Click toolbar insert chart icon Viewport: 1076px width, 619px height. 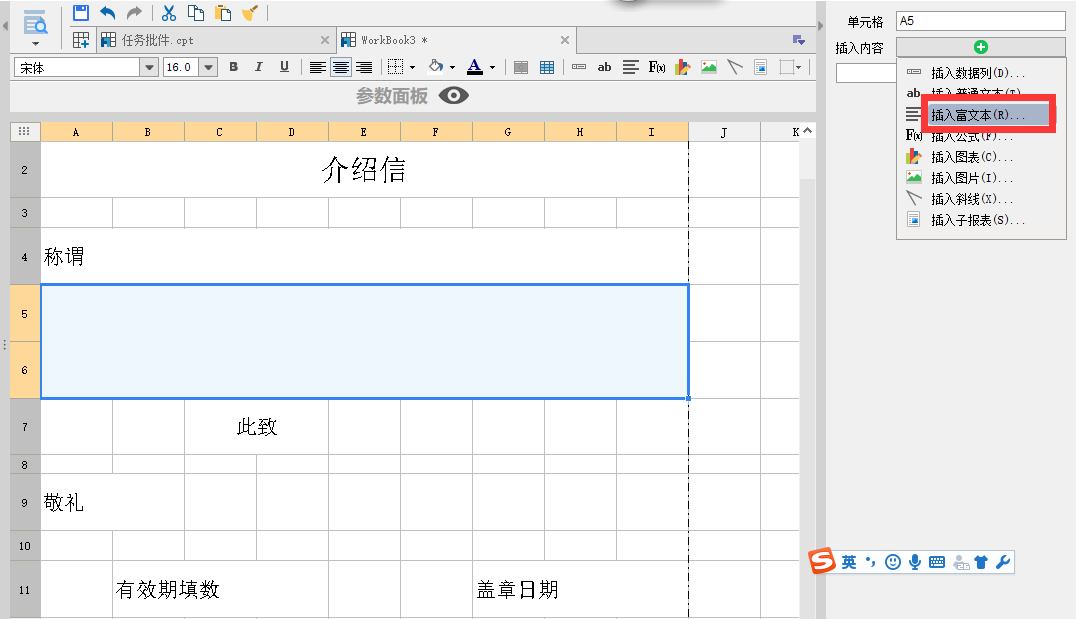683,67
